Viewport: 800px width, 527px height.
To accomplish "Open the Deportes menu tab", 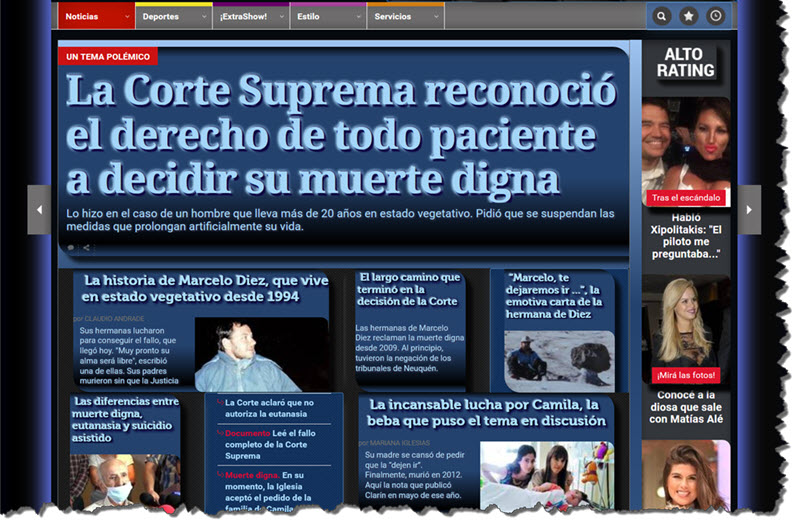I will pos(174,16).
